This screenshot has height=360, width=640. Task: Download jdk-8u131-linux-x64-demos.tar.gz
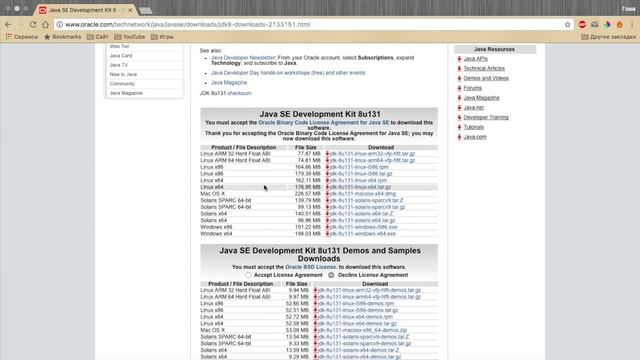click(x=357, y=324)
